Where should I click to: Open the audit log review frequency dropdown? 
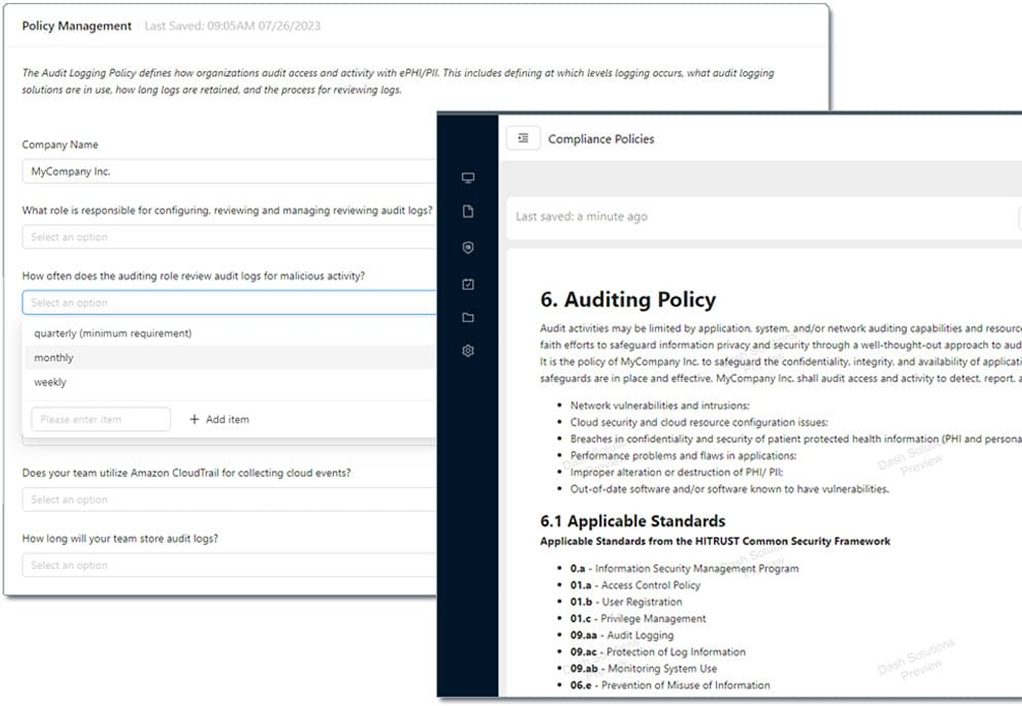pyautogui.click(x=229, y=302)
